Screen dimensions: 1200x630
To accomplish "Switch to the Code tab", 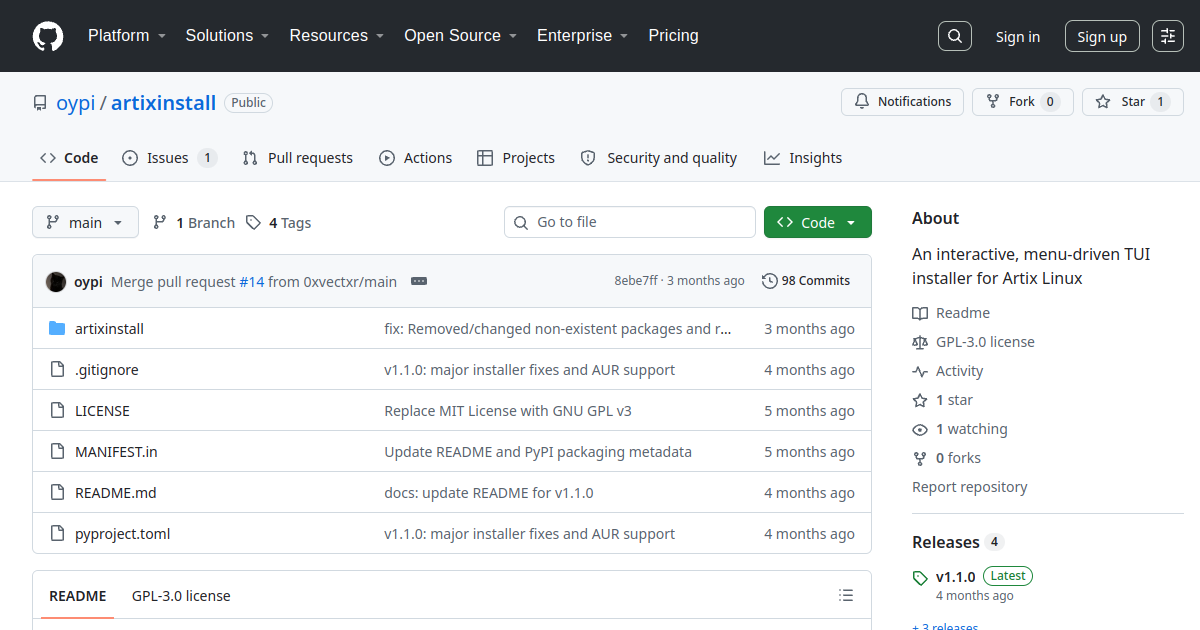I will (69, 158).
